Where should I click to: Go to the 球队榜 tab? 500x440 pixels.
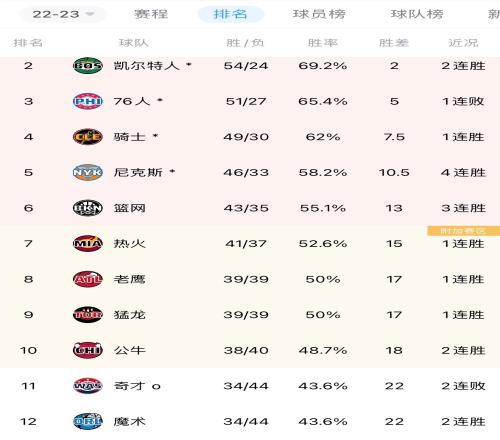tap(417, 14)
